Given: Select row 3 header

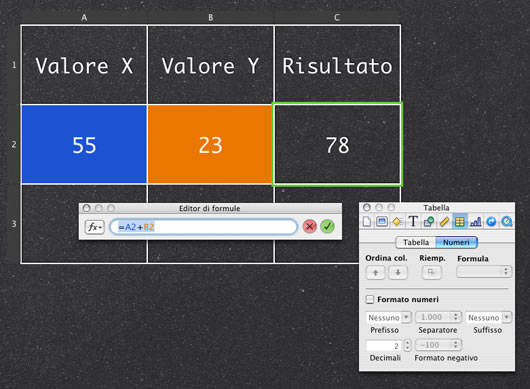Looking at the screenshot, I should pos(14,224).
